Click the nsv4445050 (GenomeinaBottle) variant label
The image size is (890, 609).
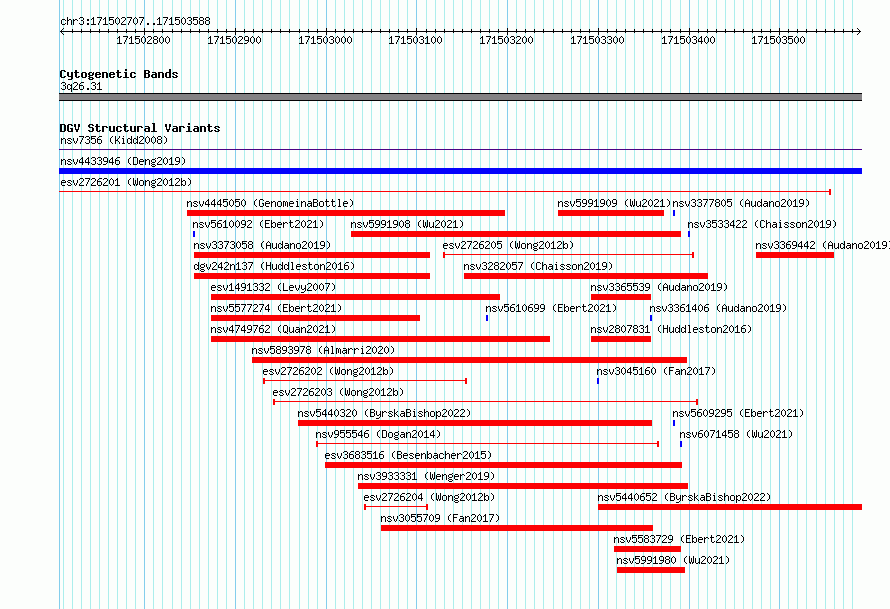tap(270, 203)
